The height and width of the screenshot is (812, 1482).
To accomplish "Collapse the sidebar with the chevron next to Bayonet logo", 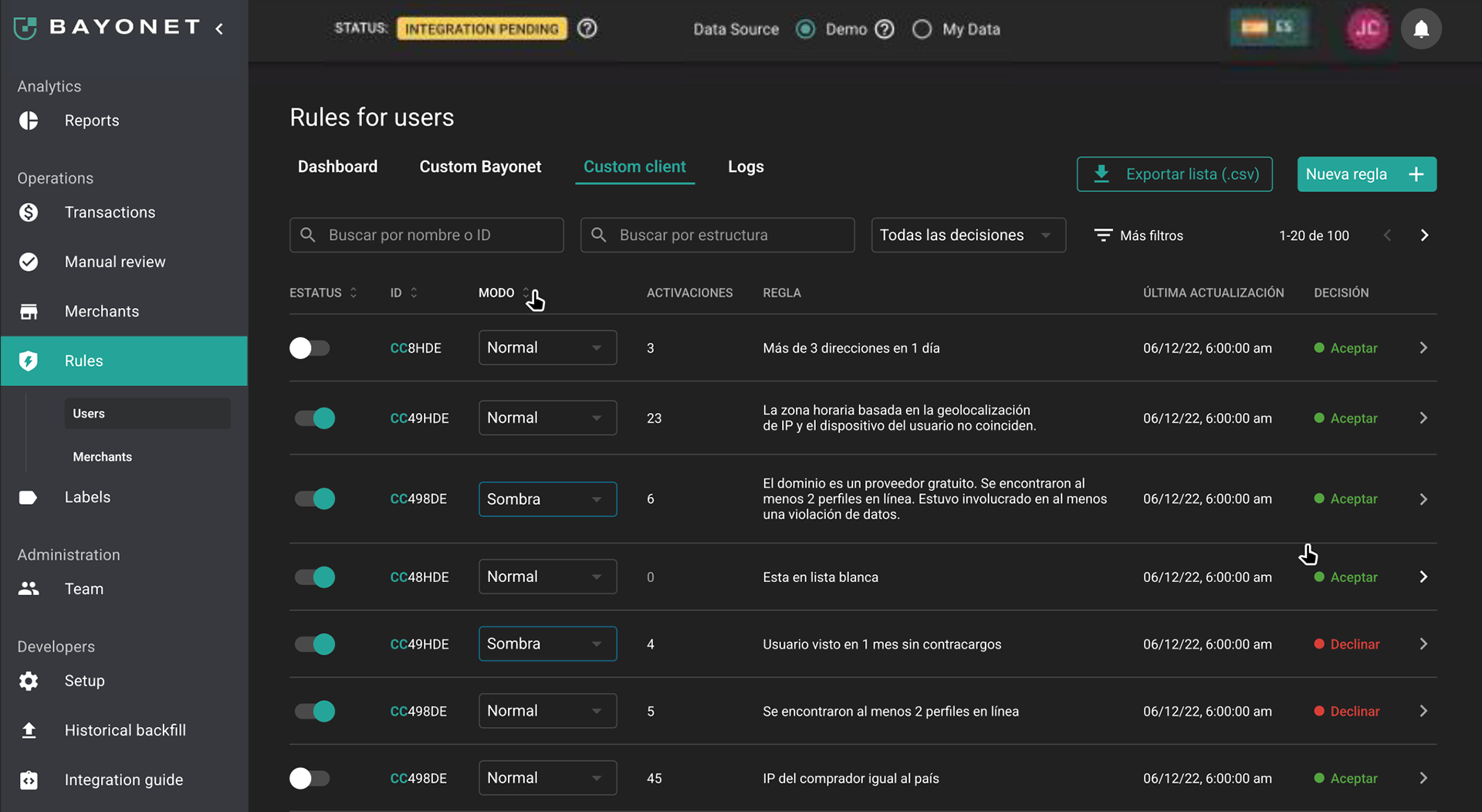I will coord(219,29).
